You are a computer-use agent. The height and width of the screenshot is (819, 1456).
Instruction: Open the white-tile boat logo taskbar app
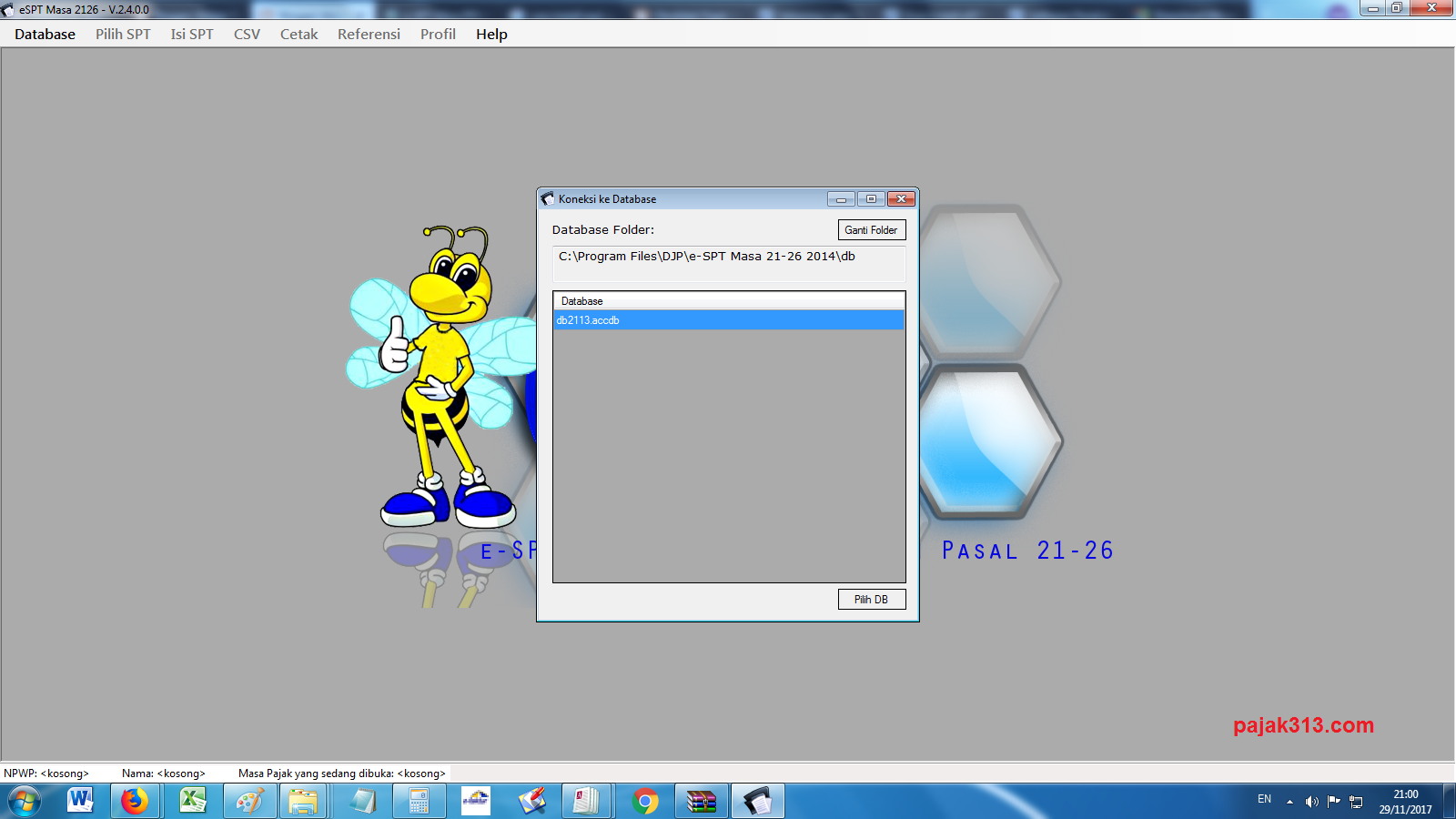pyautogui.click(x=475, y=802)
